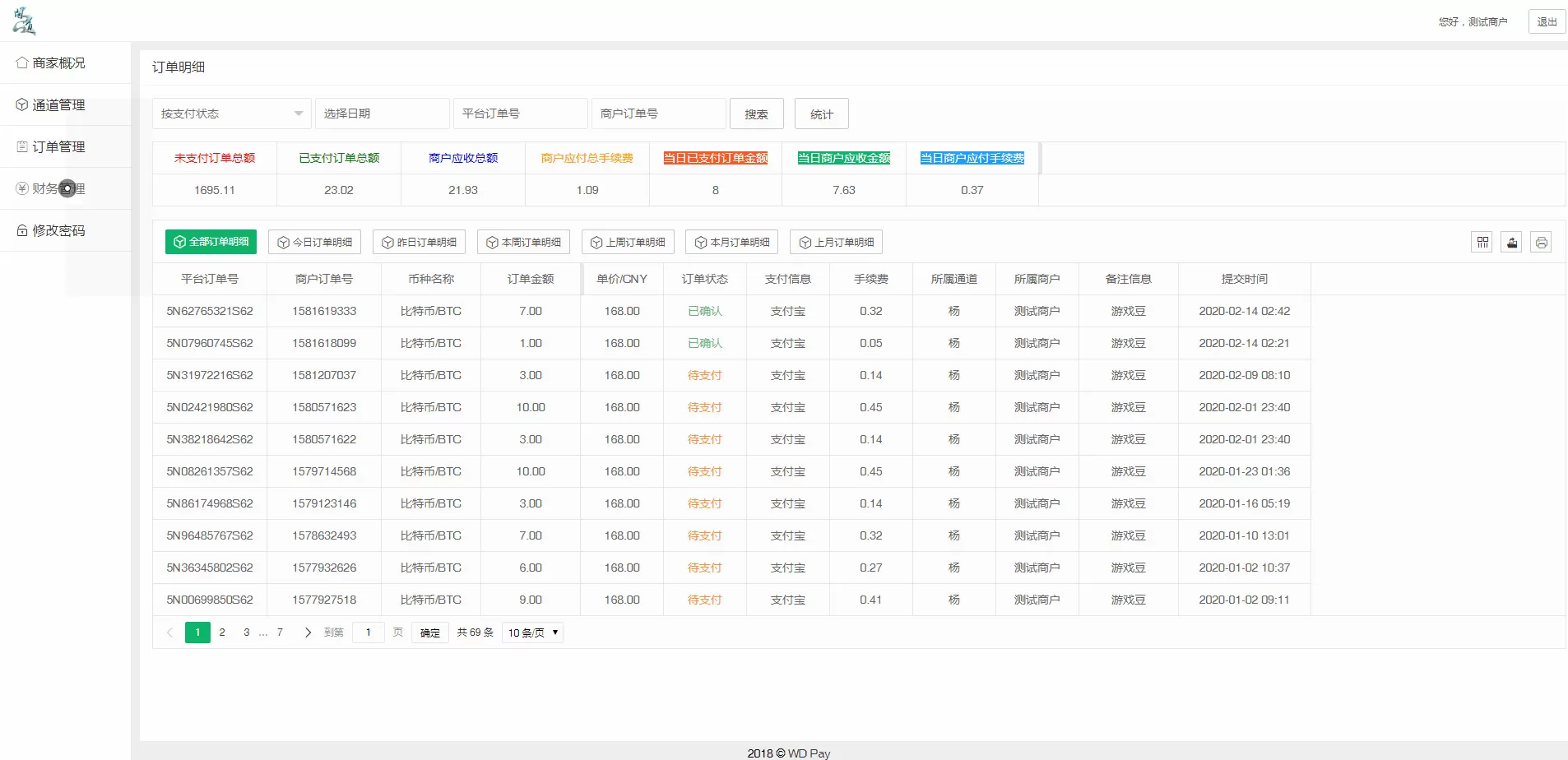Go to next page arrow

(x=308, y=633)
